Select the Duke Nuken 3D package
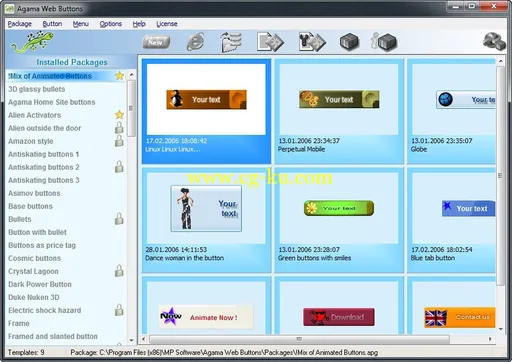The height and width of the screenshot is (362, 512). (66, 297)
